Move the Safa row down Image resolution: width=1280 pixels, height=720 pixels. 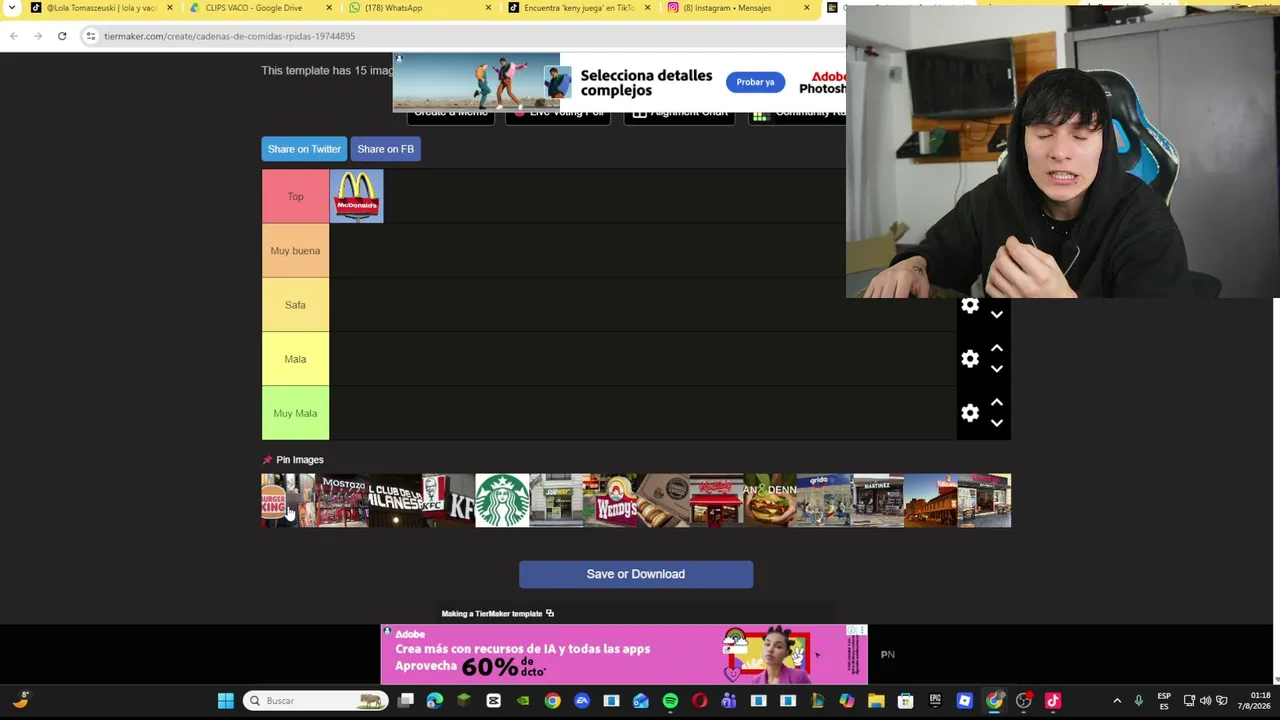pos(997,314)
